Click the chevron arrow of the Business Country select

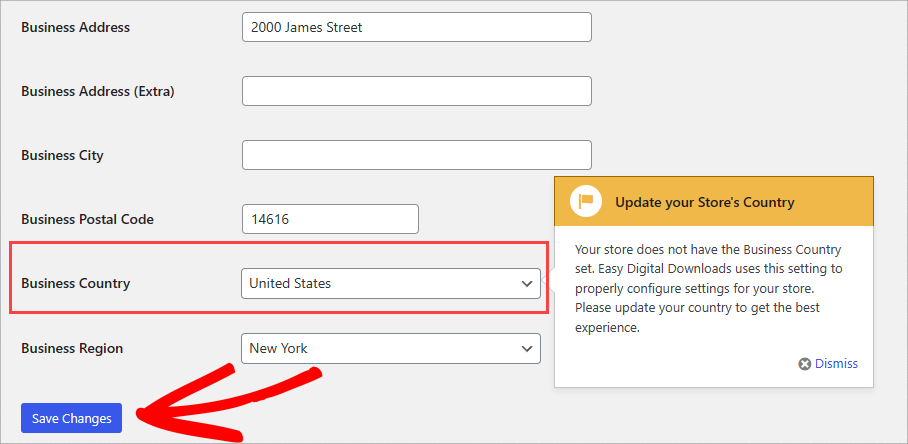(x=527, y=284)
